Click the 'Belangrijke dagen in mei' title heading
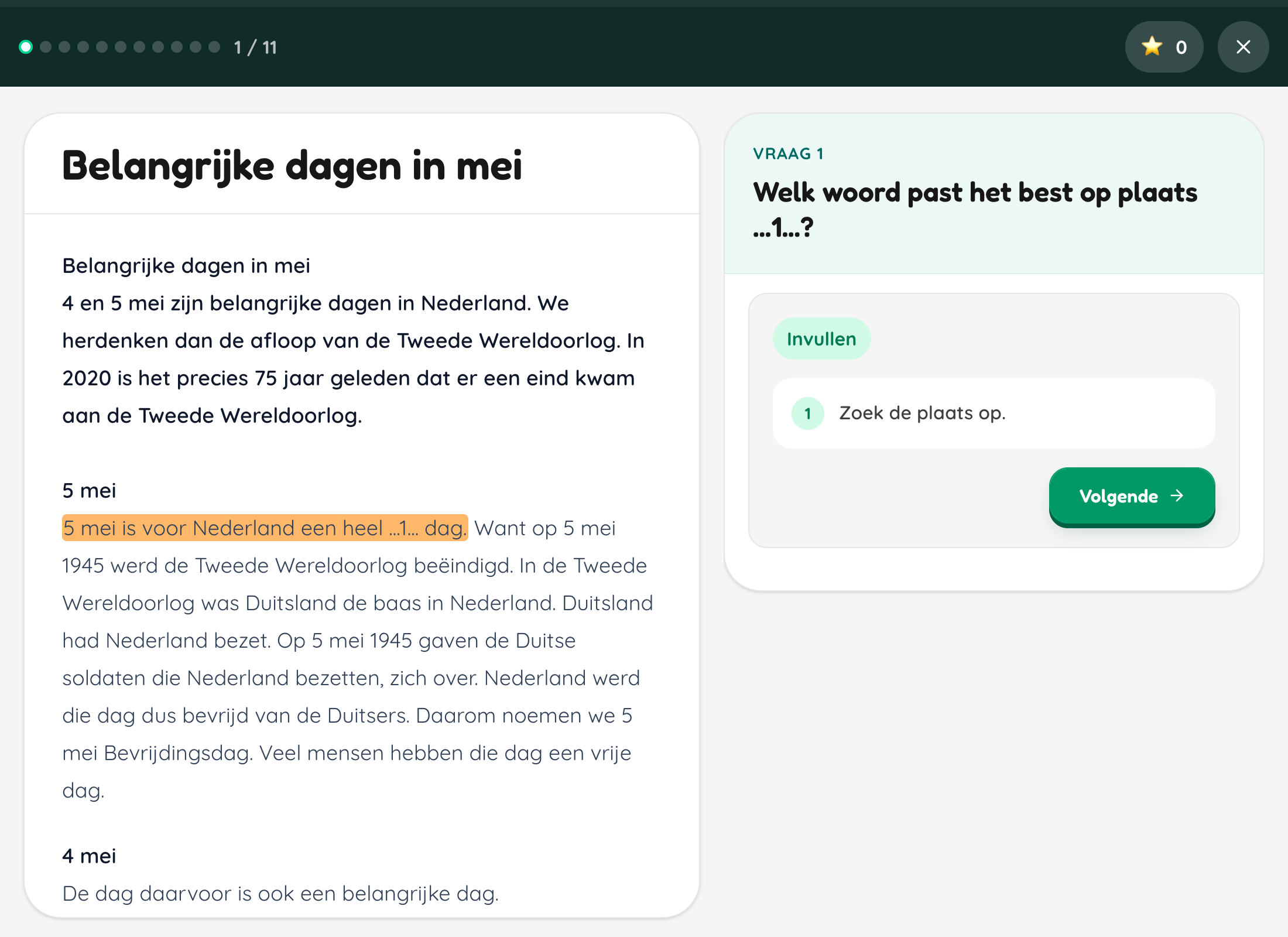The width and height of the screenshot is (1288, 937). [x=292, y=165]
